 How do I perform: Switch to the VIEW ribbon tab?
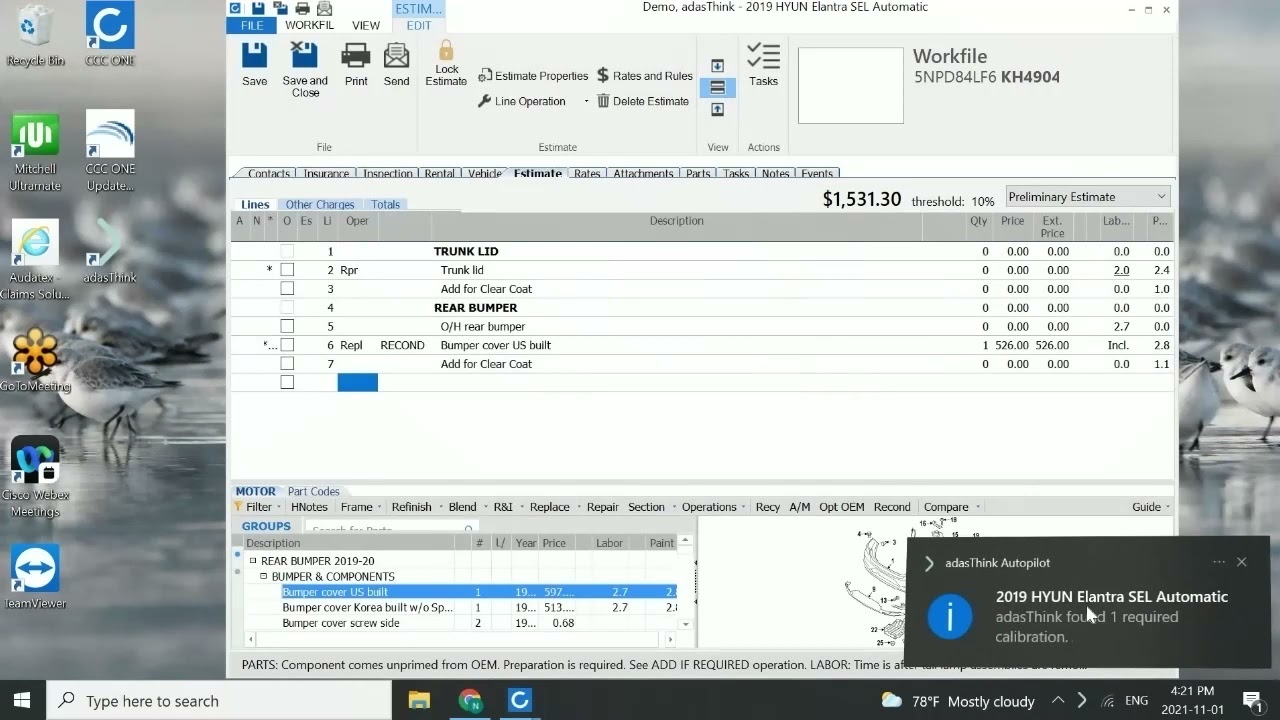[x=366, y=25]
